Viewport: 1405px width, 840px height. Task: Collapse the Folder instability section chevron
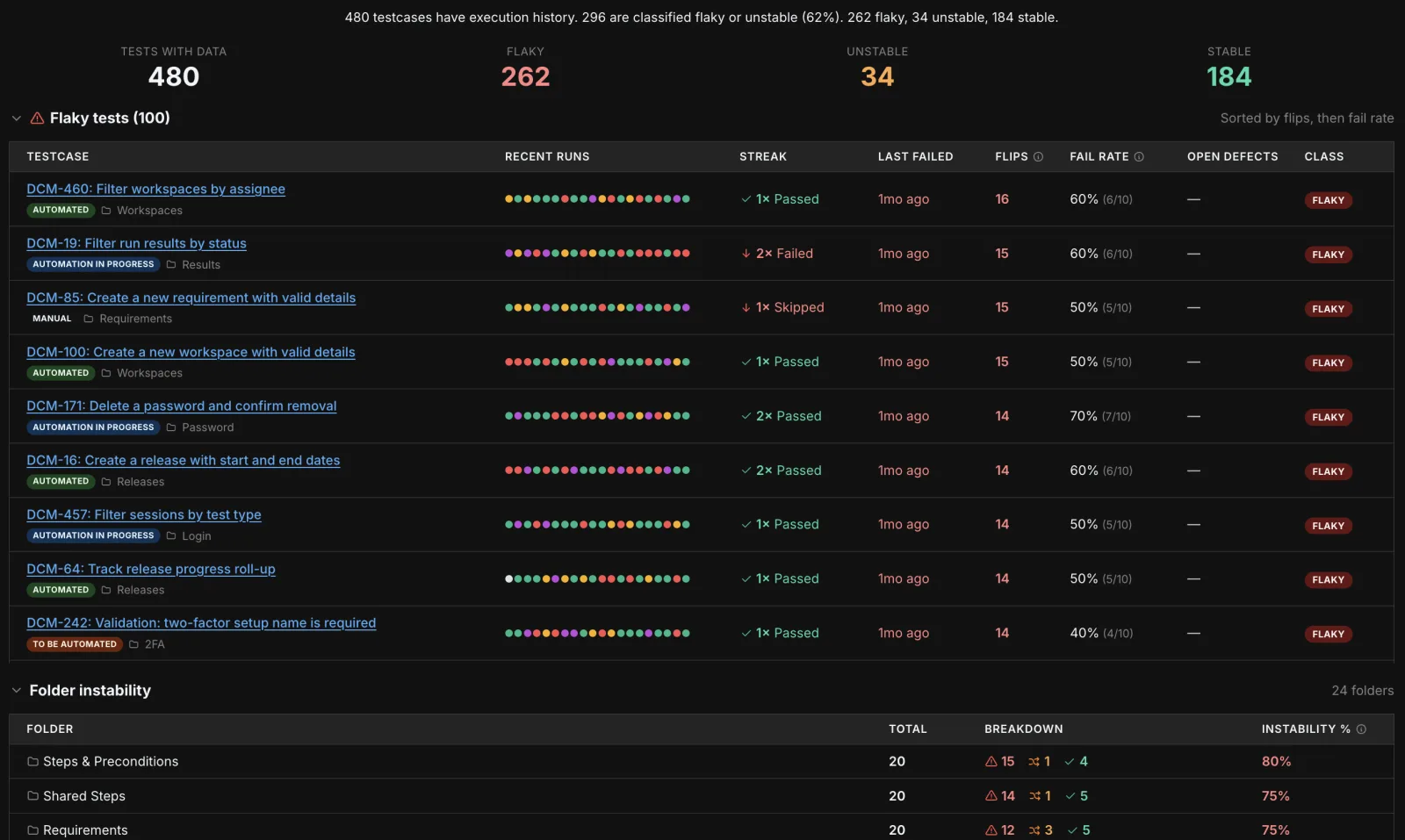click(17, 691)
